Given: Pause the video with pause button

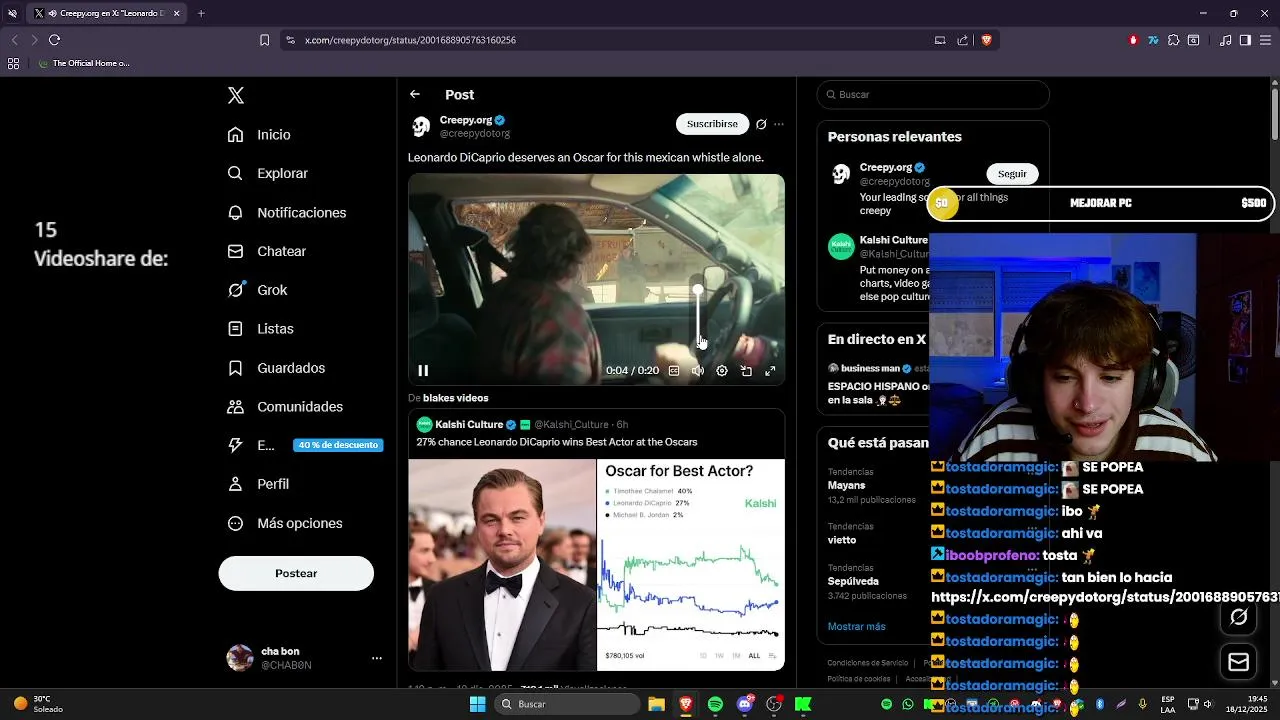Looking at the screenshot, I should point(423,371).
